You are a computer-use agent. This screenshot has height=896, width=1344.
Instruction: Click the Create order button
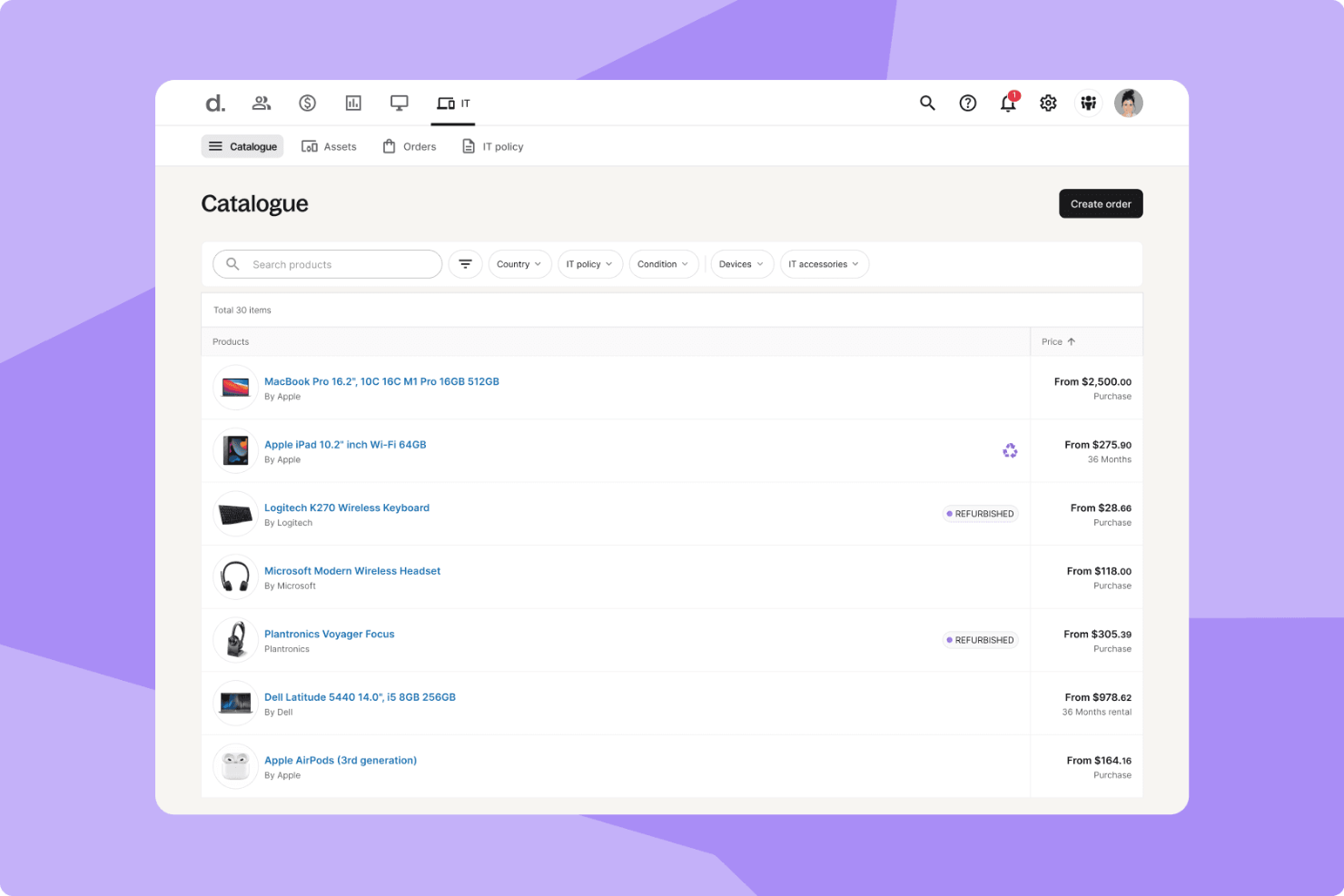coord(1101,203)
